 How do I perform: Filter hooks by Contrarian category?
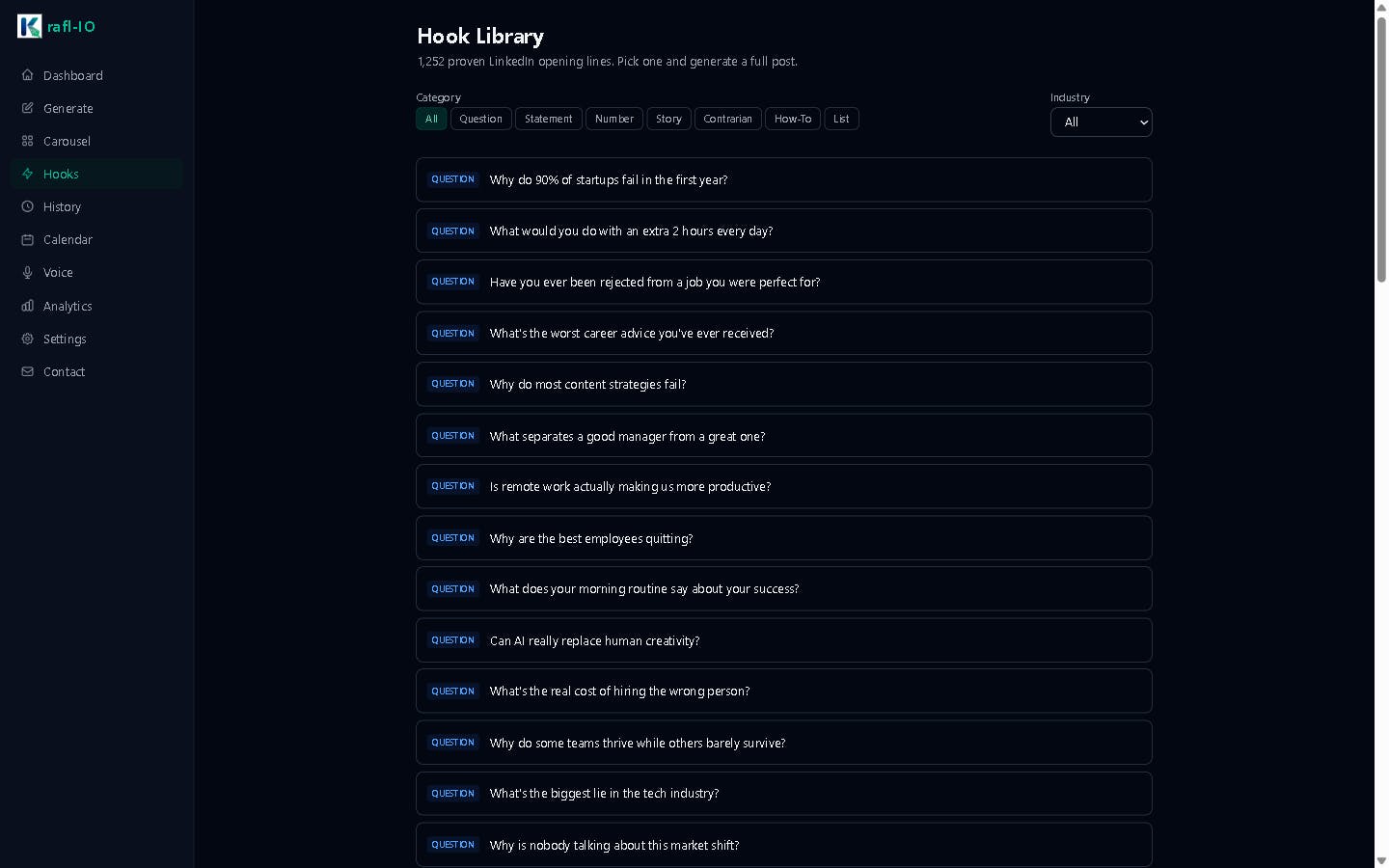[x=727, y=119]
